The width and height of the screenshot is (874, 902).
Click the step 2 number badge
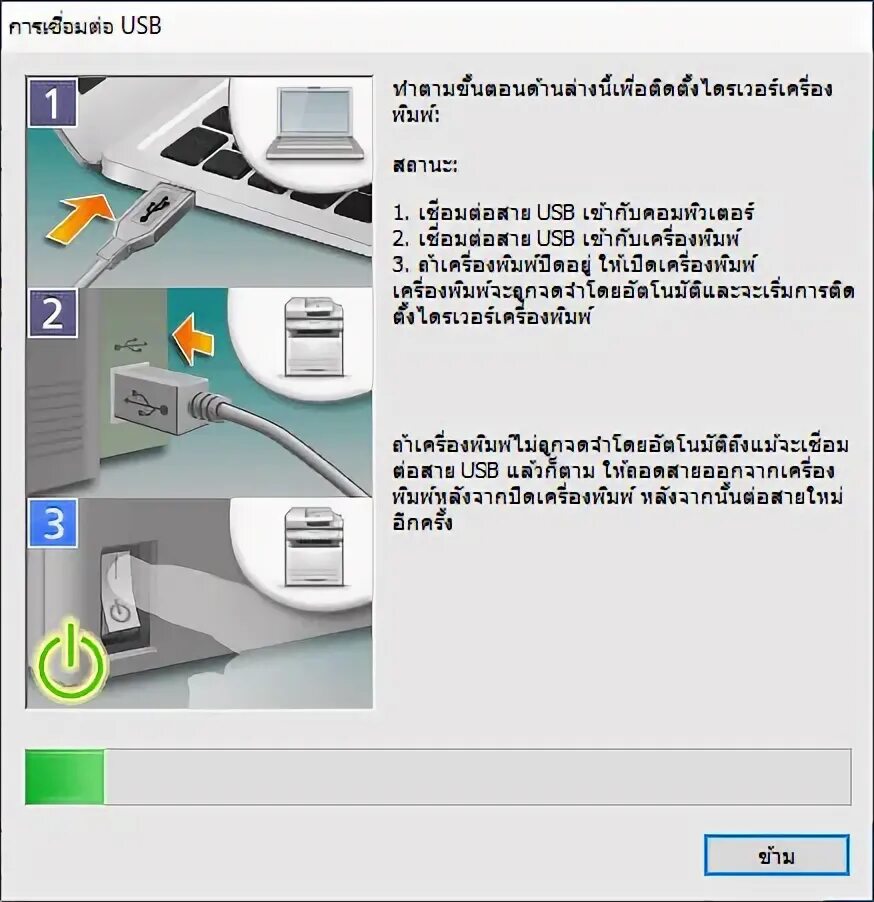tap(52, 314)
